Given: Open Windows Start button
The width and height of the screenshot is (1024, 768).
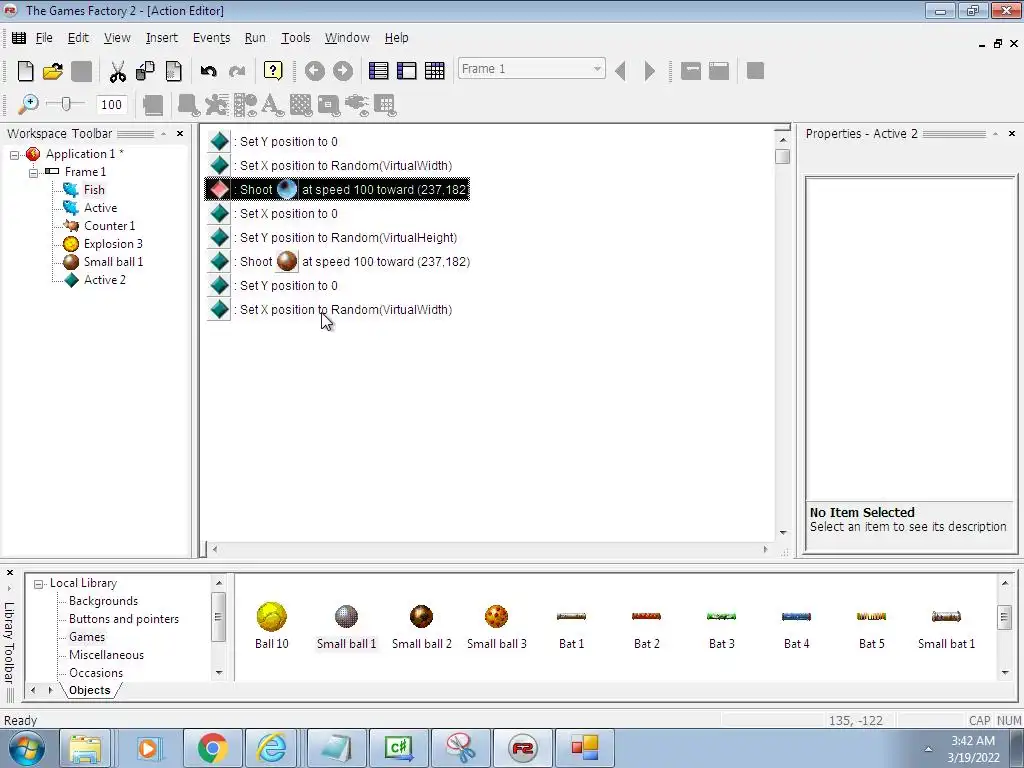Looking at the screenshot, I should [x=26, y=748].
